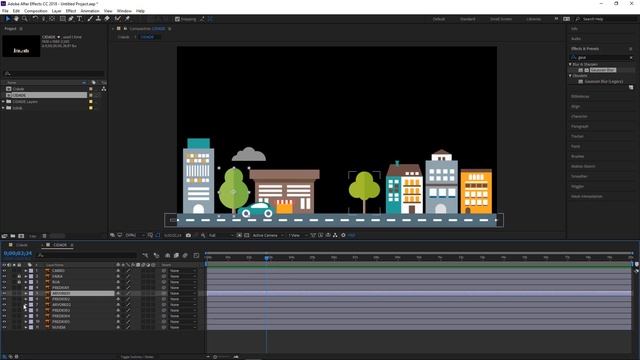Hide layer 8 PREDIO03 with its eye icon

pos(4,310)
